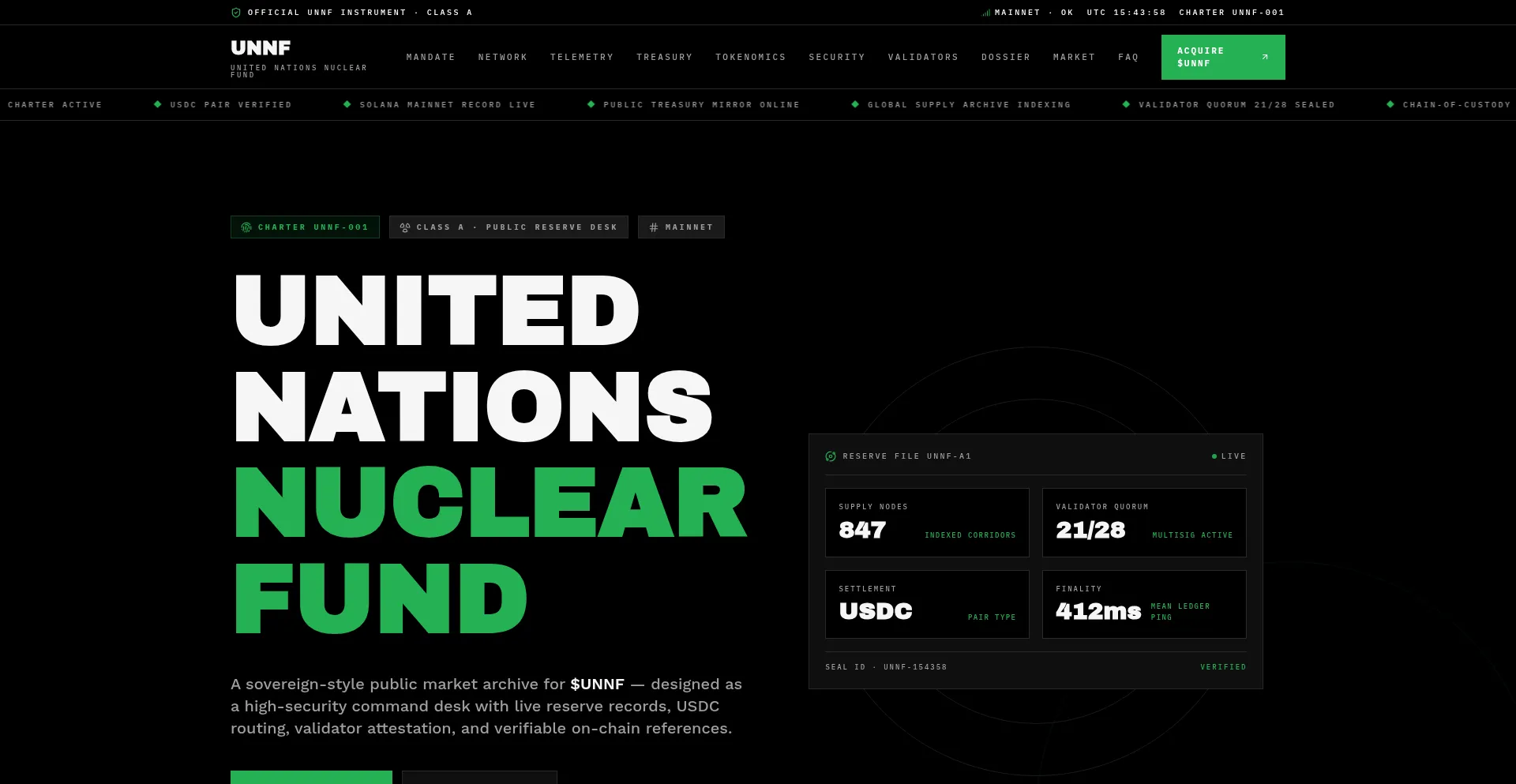Screen dimensions: 1516x784
Task: Click the UTC 15:43:58 clock text
Action: tap(1126, 13)
